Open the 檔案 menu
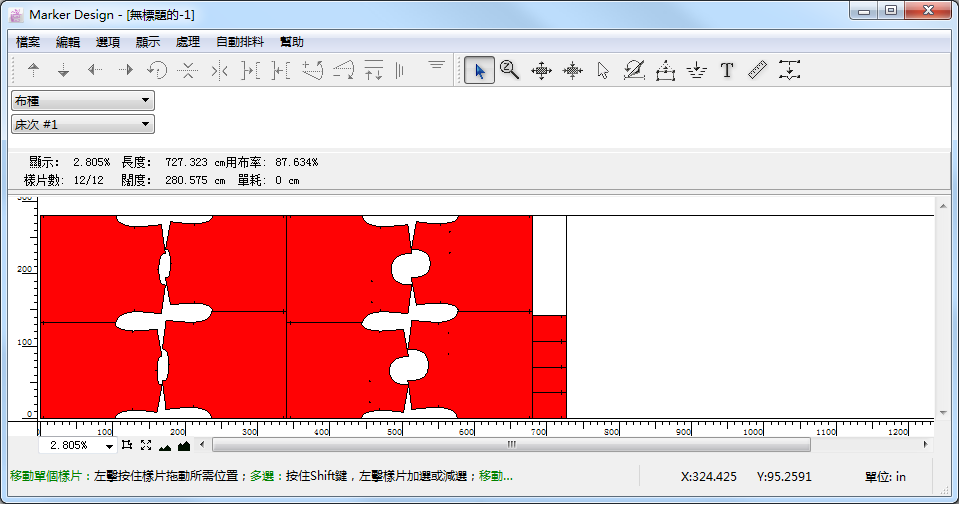The height and width of the screenshot is (506, 960). [28, 42]
